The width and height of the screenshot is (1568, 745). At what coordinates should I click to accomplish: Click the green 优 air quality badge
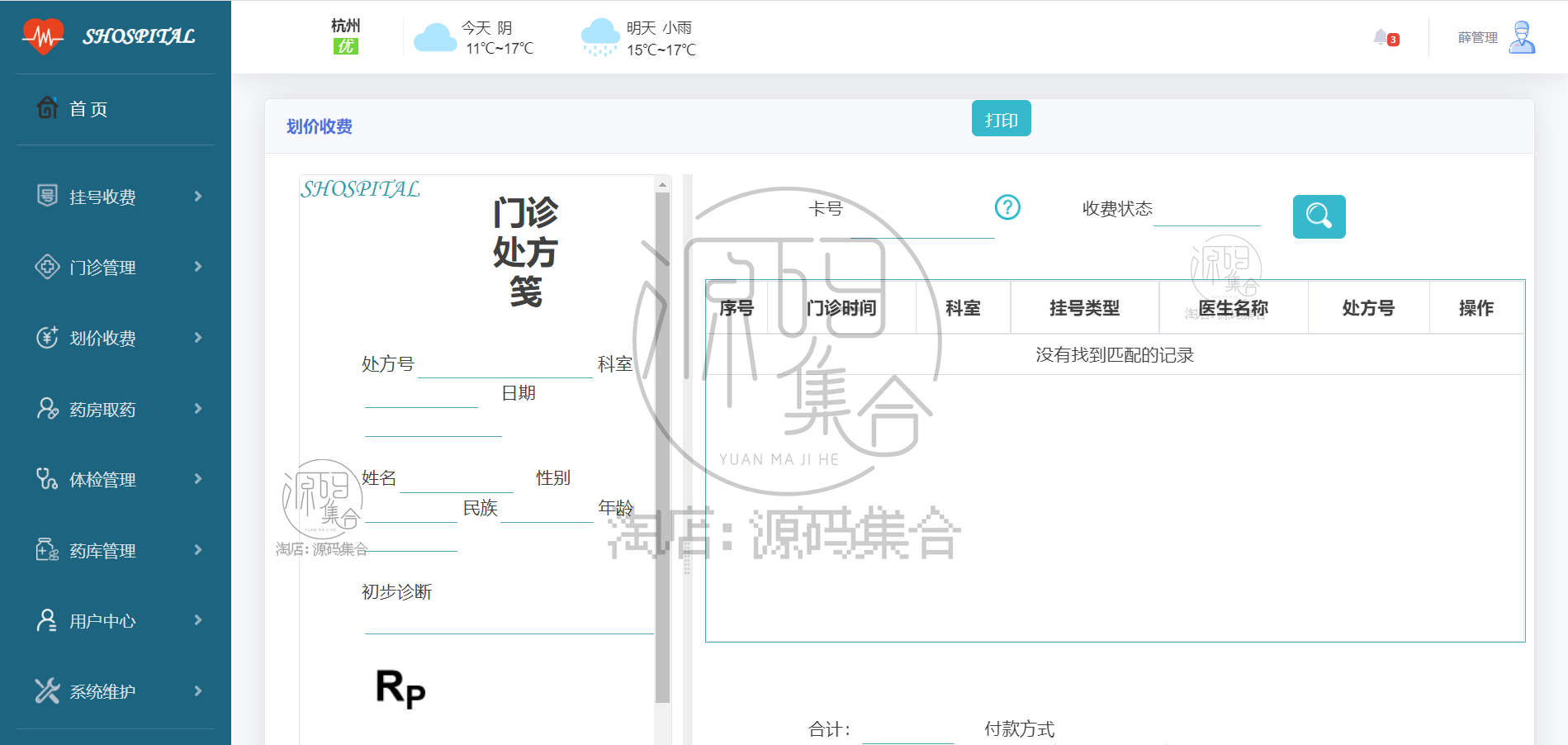click(345, 46)
